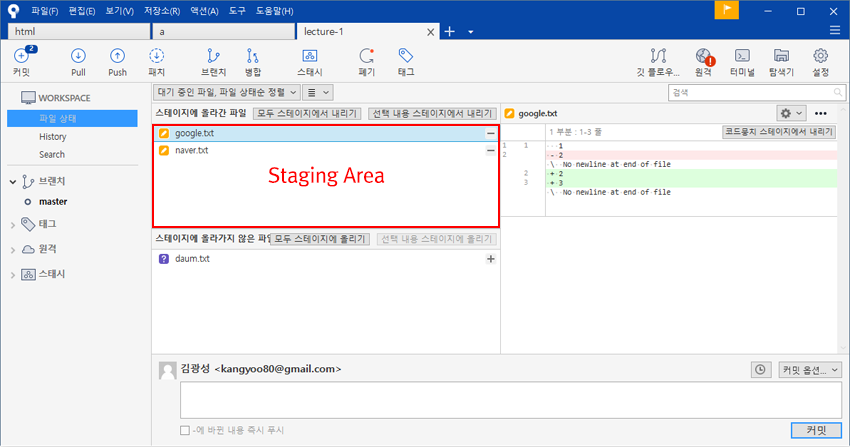Click the Push toolbar icon

(x=117, y=61)
